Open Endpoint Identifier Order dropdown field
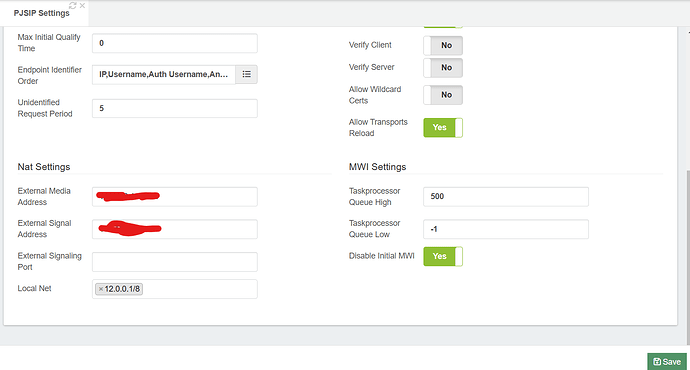690x370 pixels. [x=164, y=74]
